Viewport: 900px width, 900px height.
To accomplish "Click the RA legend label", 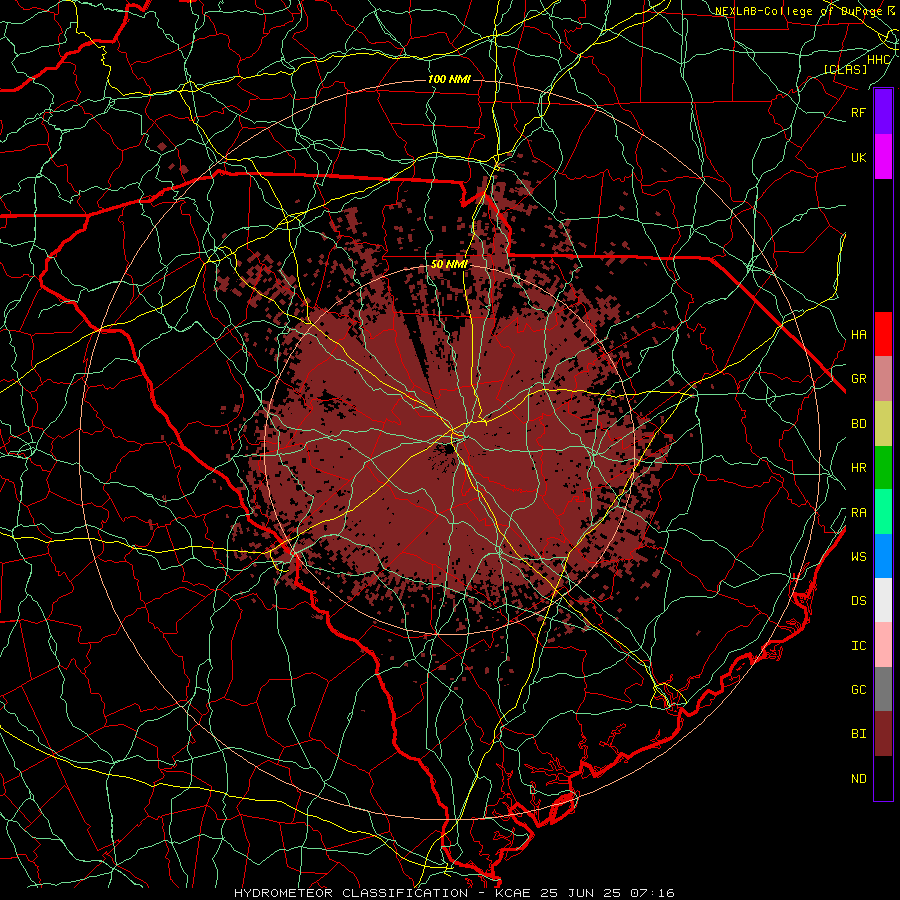I will click(858, 513).
